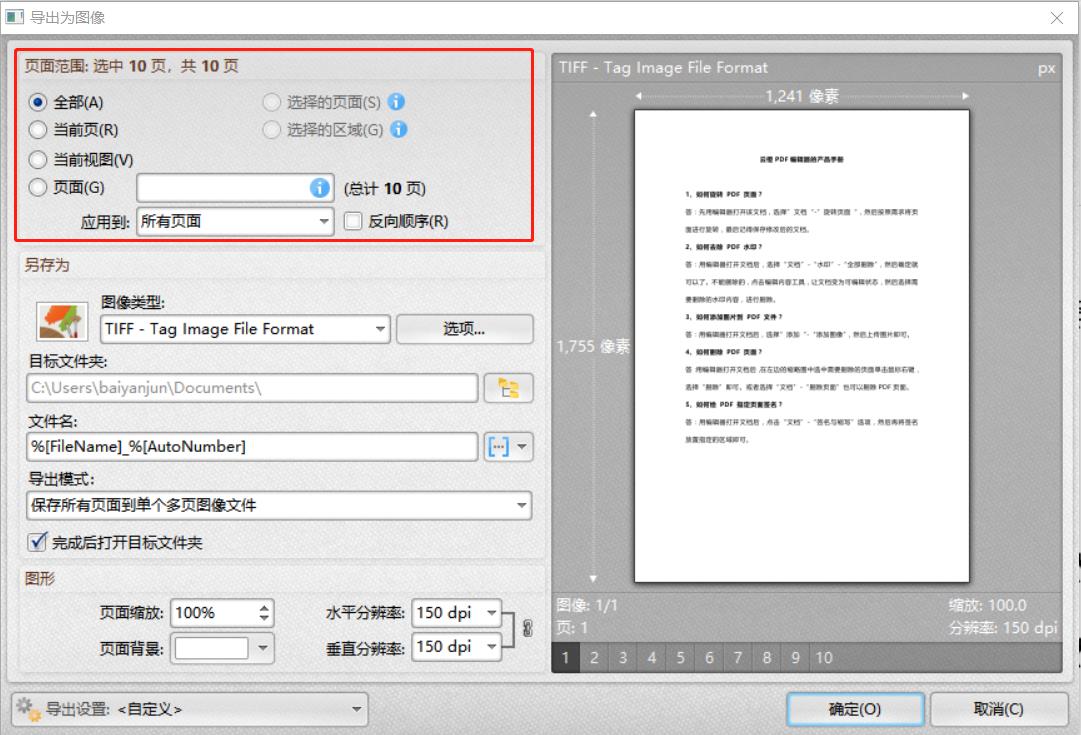1081x735 pixels.
Task: Click the 目标文件夹 path field
Action: point(252,388)
